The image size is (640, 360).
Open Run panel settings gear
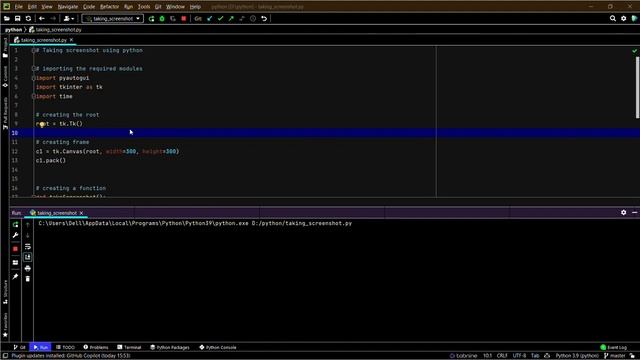click(624, 213)
